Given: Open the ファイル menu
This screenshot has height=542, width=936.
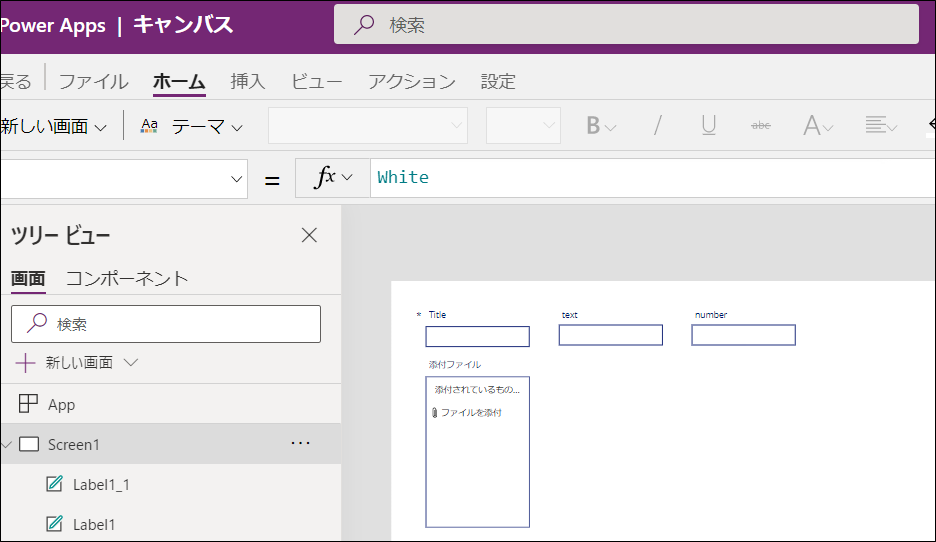Looking at the screenshot, I should tap(94, 81).
